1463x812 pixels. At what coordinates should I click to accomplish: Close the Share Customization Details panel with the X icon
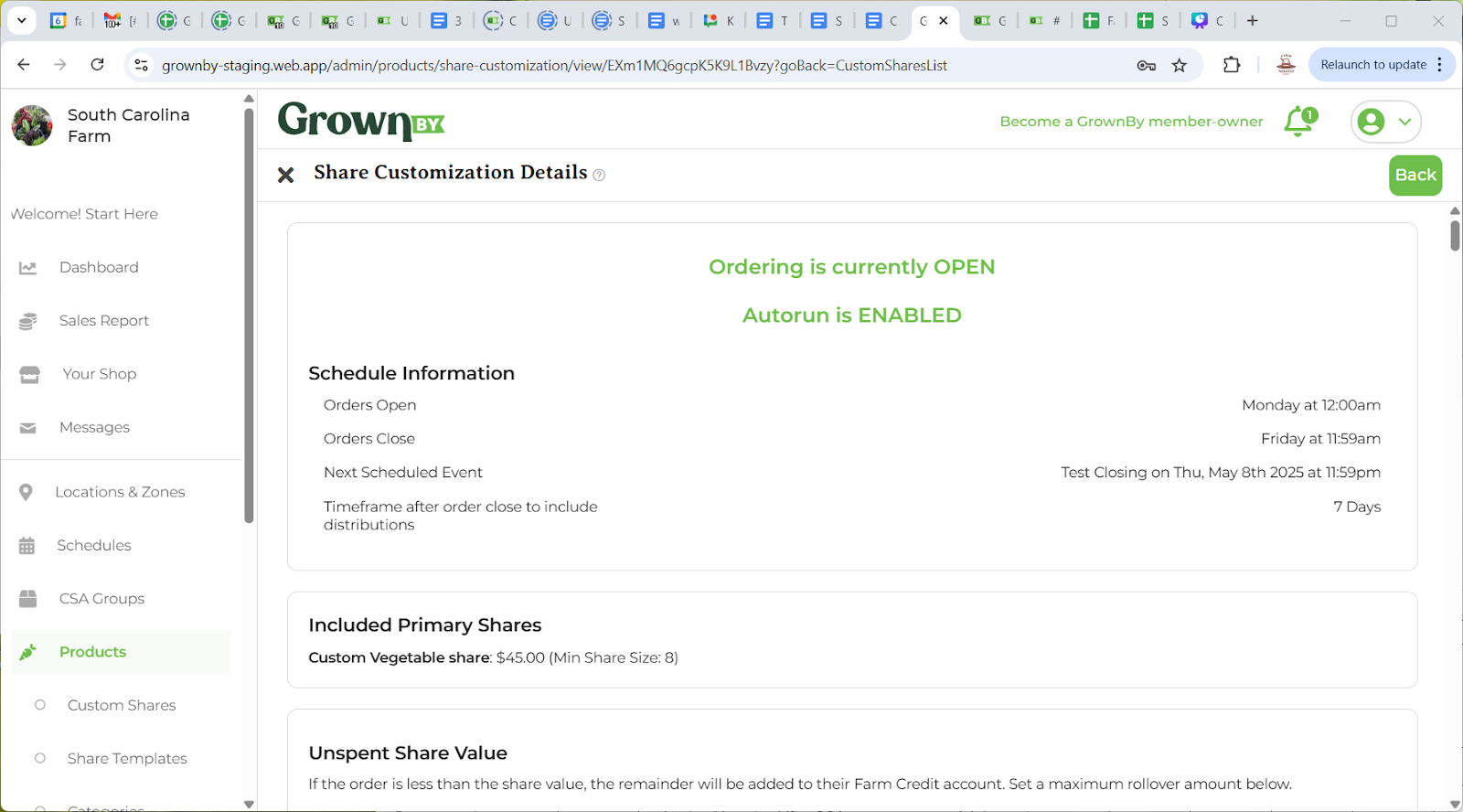285,175
